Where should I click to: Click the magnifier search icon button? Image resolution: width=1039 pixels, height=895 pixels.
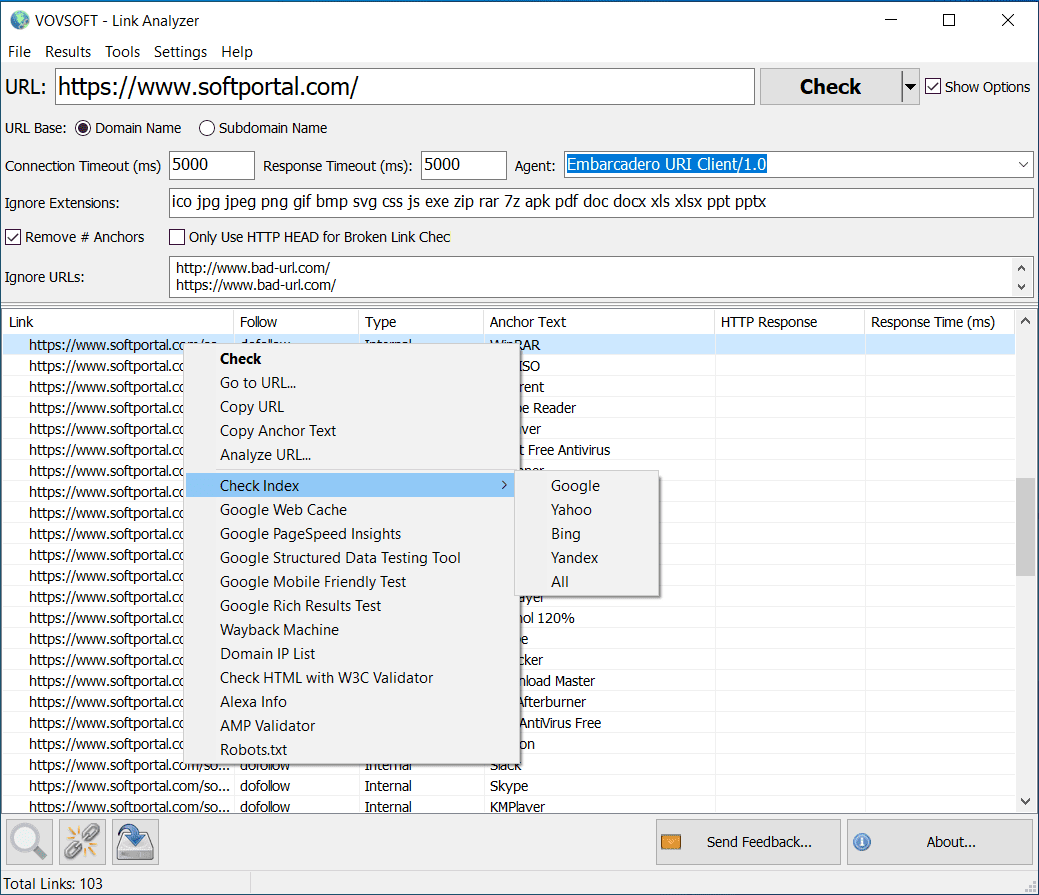coord(29,841)
